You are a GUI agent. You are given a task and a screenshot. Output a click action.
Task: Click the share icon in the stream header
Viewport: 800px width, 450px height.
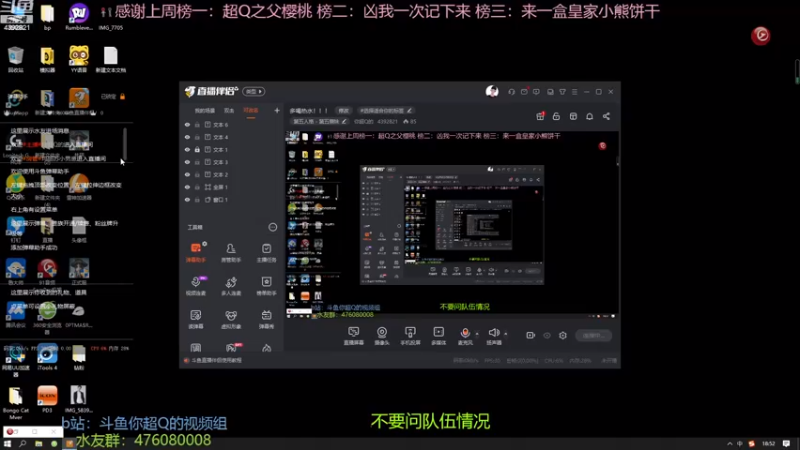coord(606,116)
